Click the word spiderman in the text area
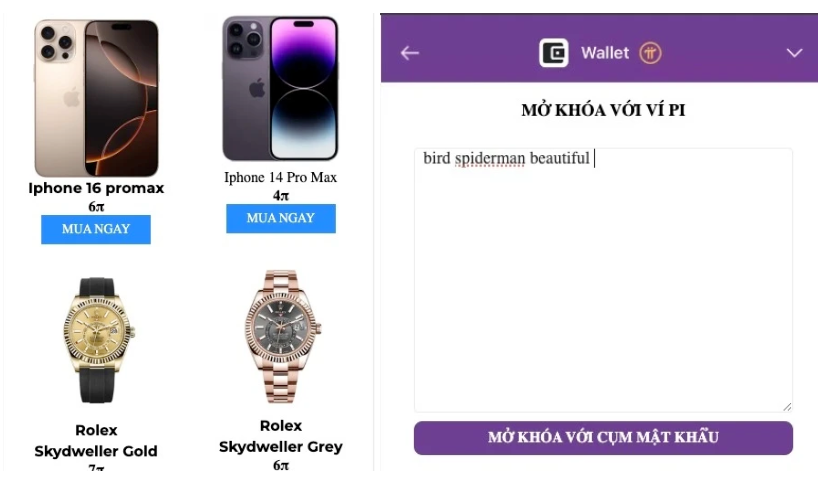The width and height of the screenshot is (818, 477). [x=490, y=158]
